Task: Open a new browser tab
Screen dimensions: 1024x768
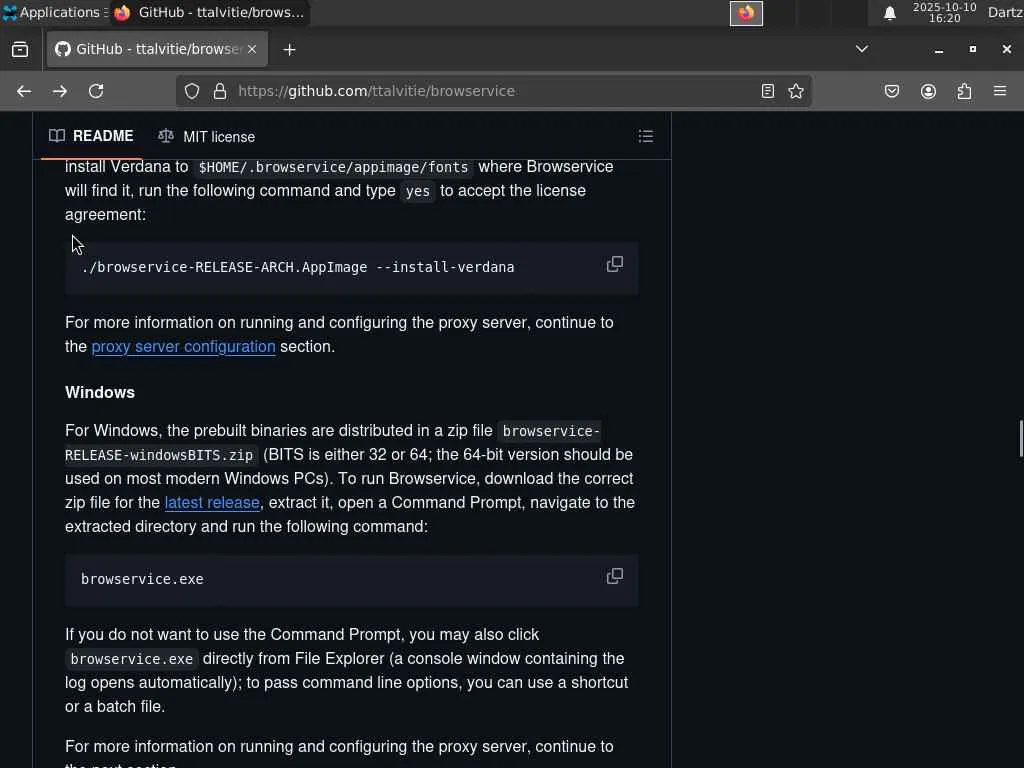Action: [289, 50]
